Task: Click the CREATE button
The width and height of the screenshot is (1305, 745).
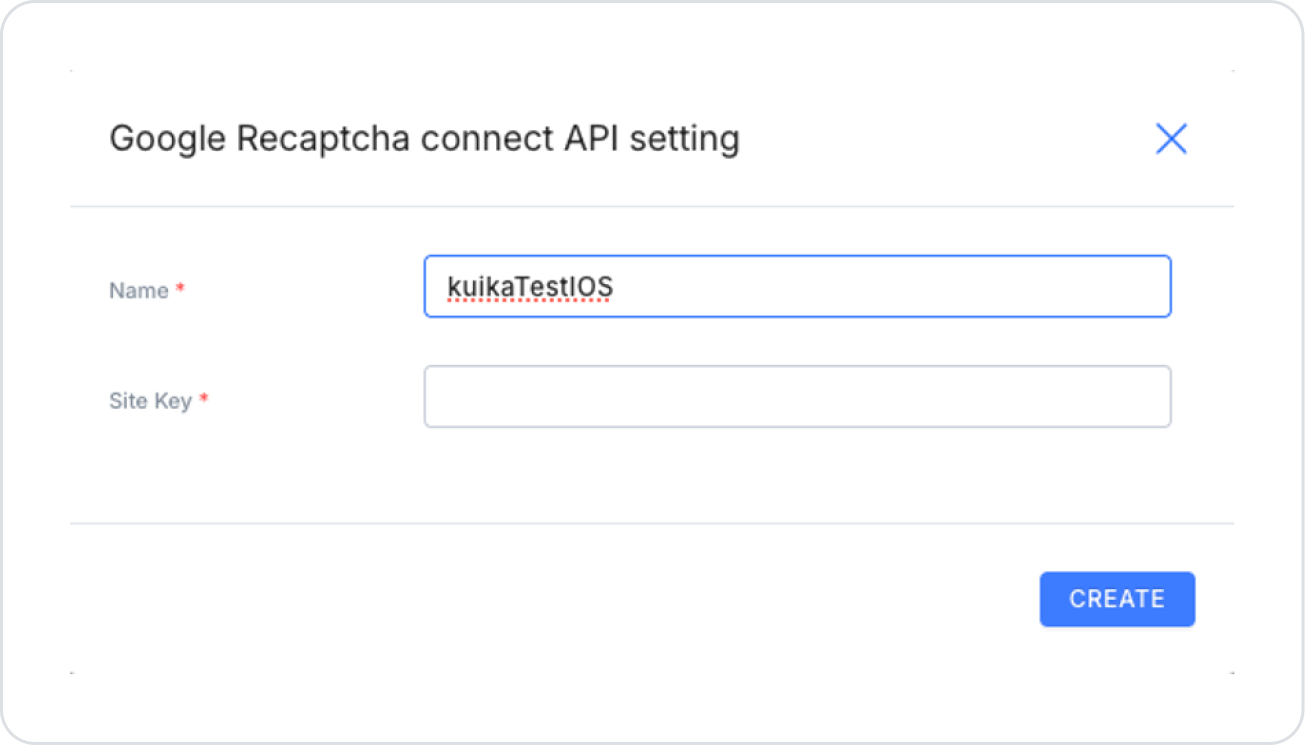Action: [x=1117, y=599]
